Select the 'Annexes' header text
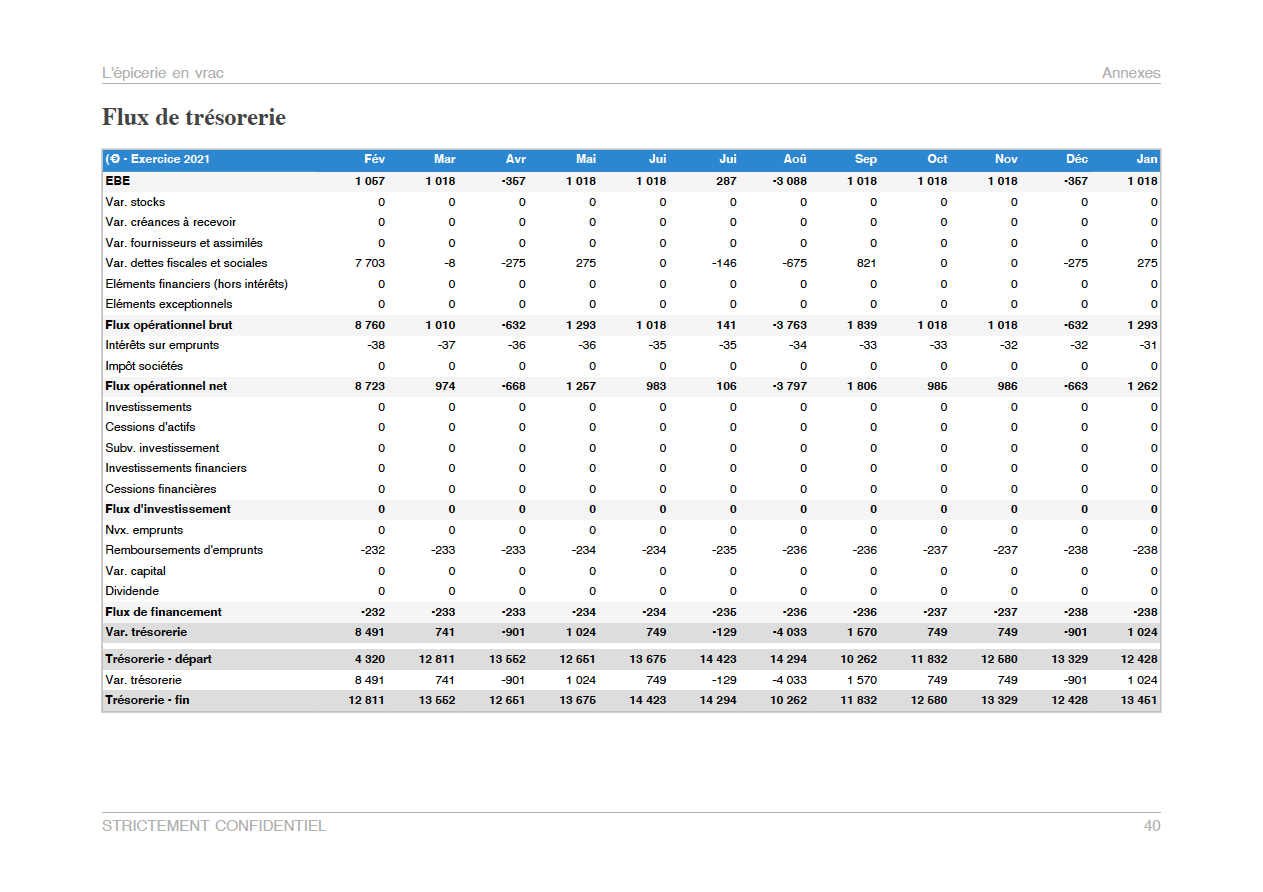The image size is (1263, 892). tap(1131, 73)
